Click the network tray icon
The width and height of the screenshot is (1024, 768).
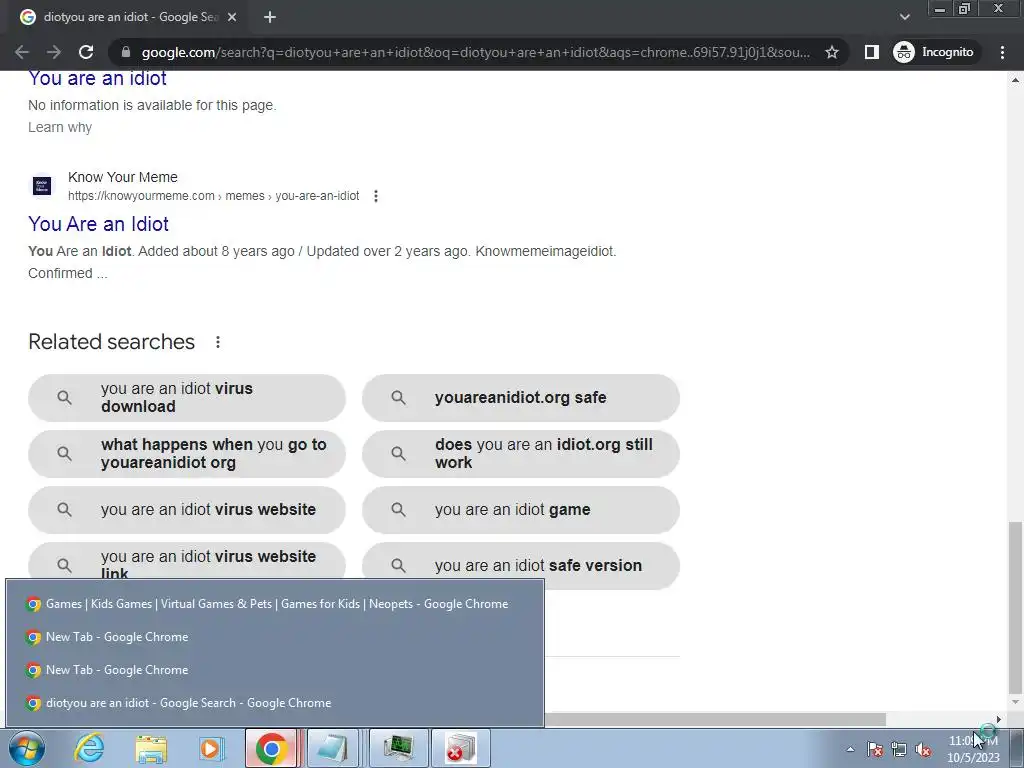click(x=899, y=749)
